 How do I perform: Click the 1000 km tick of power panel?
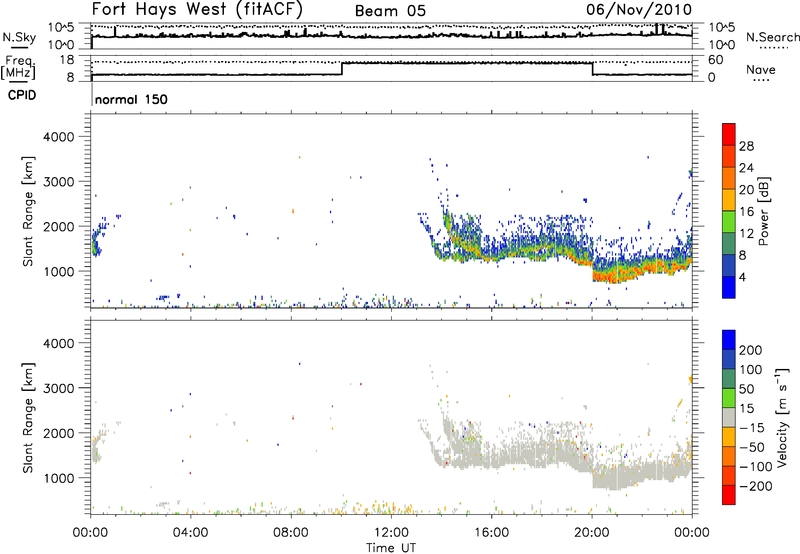click(59, 271)
